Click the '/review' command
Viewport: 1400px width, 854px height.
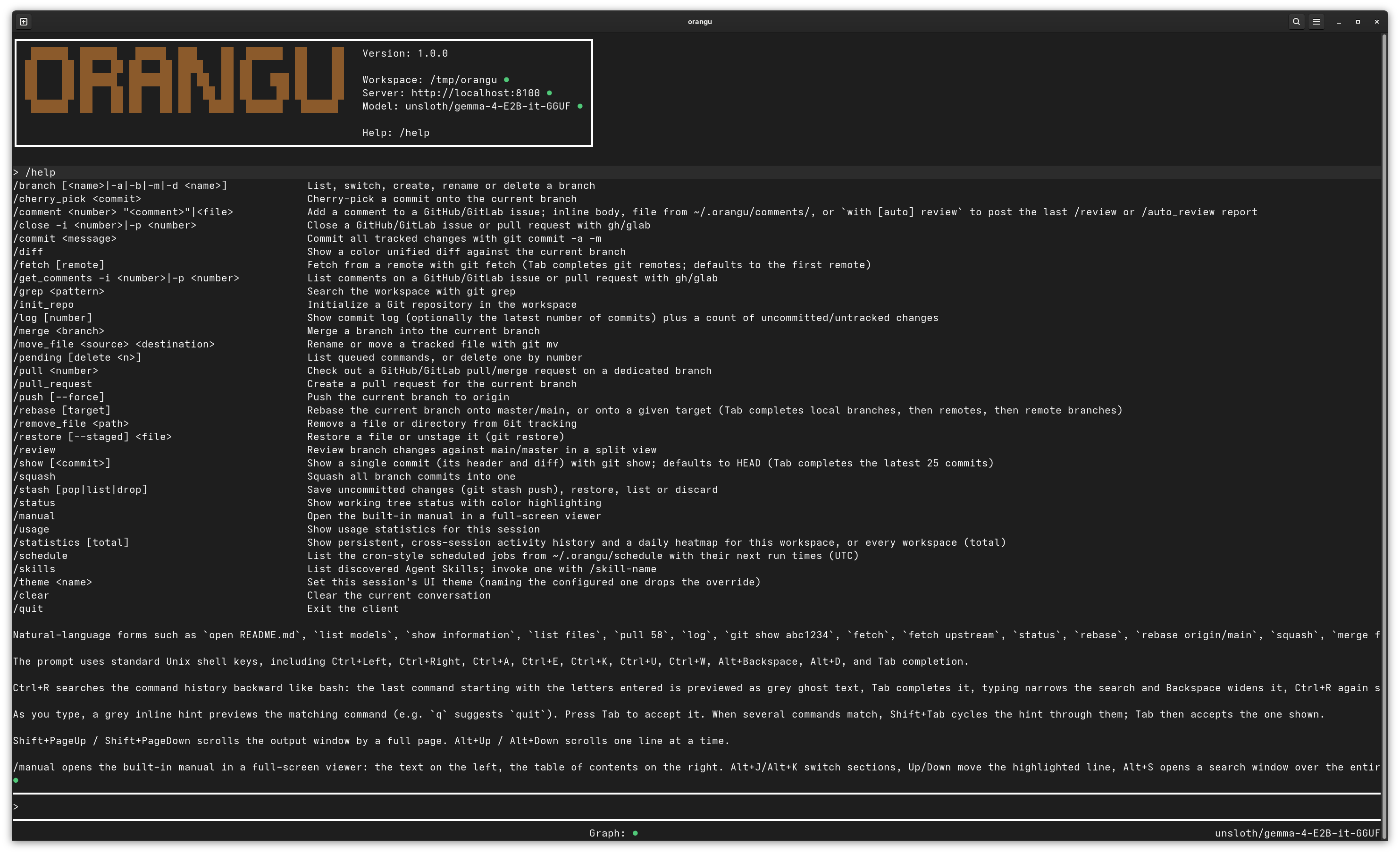pos(34,450)
